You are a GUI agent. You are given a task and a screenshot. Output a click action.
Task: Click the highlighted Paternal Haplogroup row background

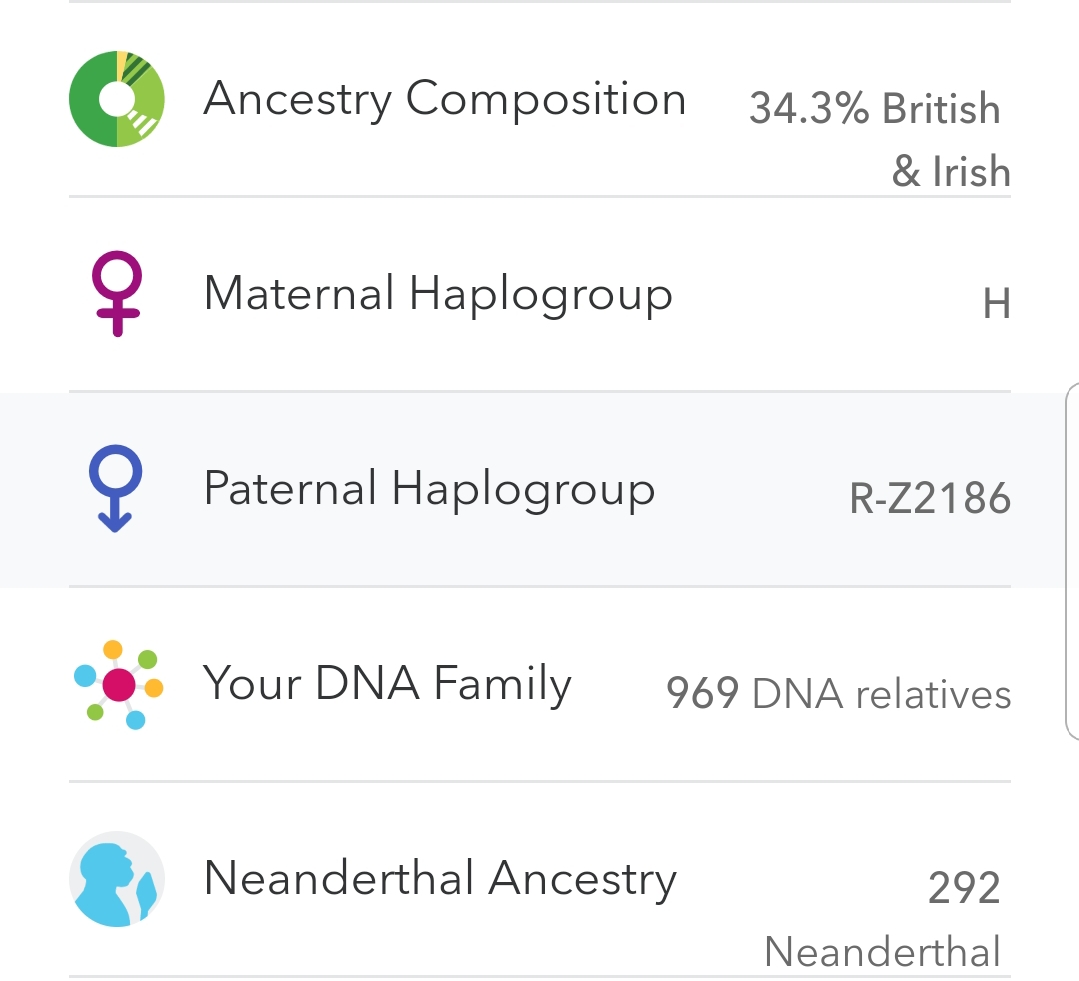pyautogui.click(x=540, y=490)
